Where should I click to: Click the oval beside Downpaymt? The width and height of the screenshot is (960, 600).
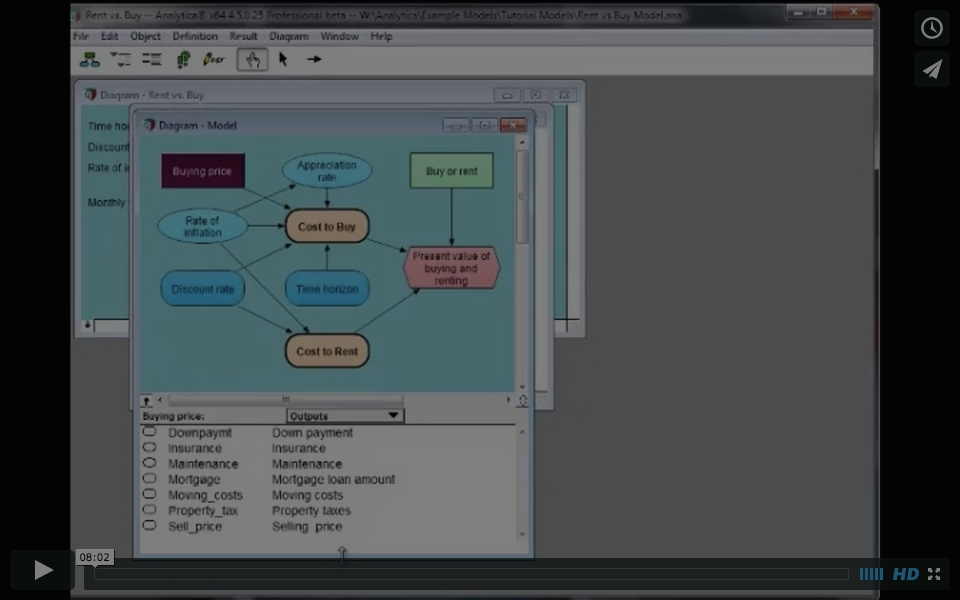click(149, 432)
